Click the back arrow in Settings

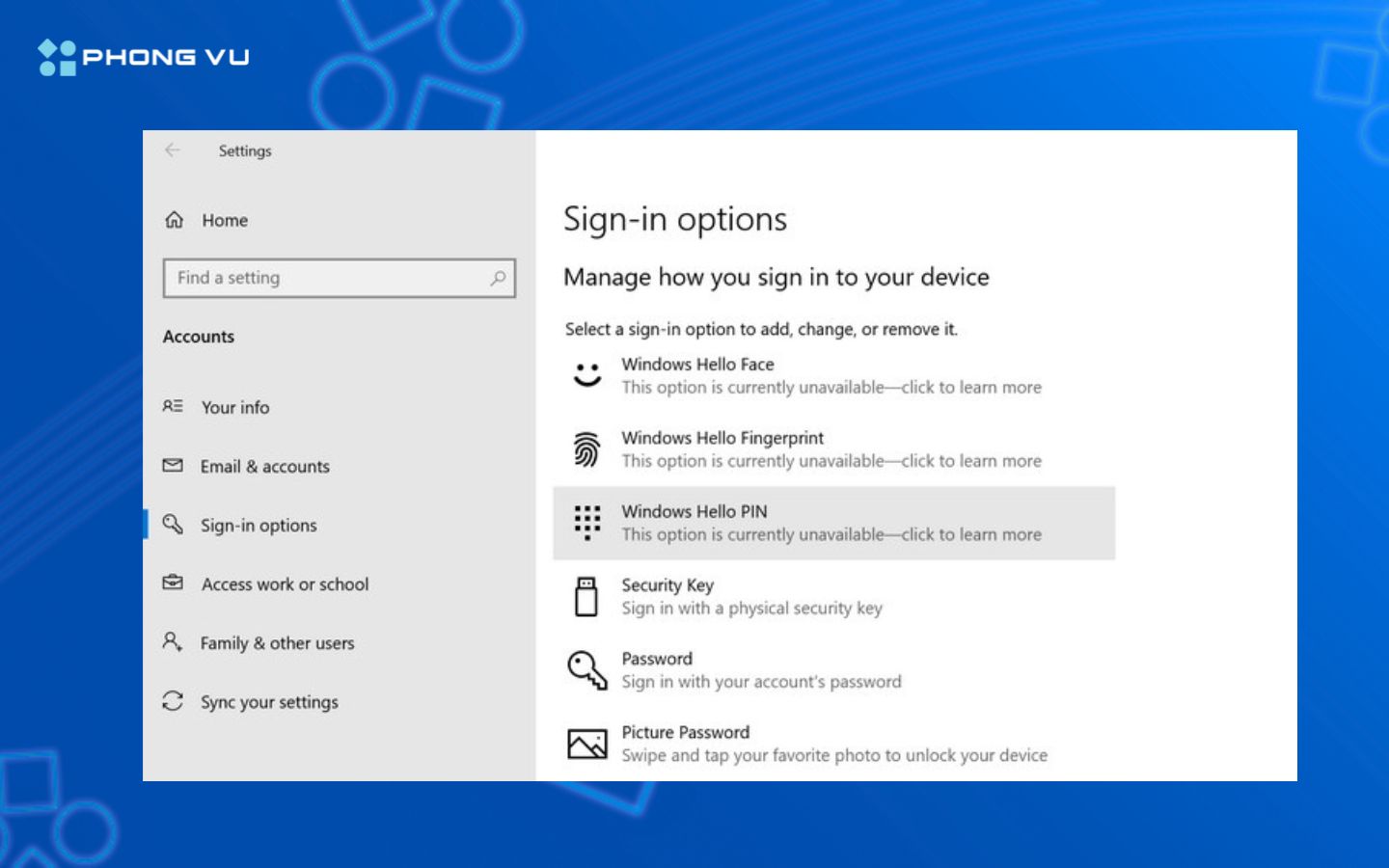pos(172,150)
